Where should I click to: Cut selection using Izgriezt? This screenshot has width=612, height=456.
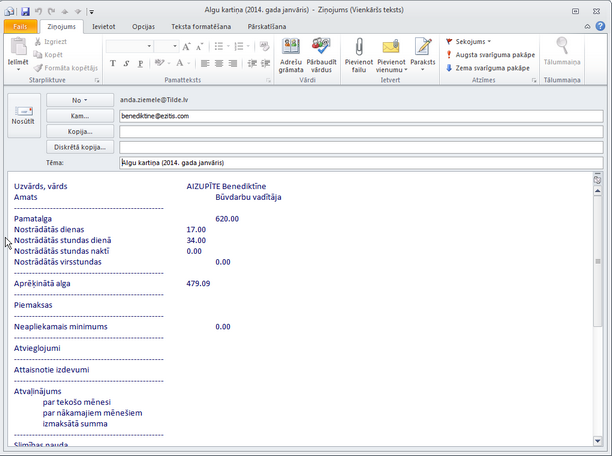(50, 41)
